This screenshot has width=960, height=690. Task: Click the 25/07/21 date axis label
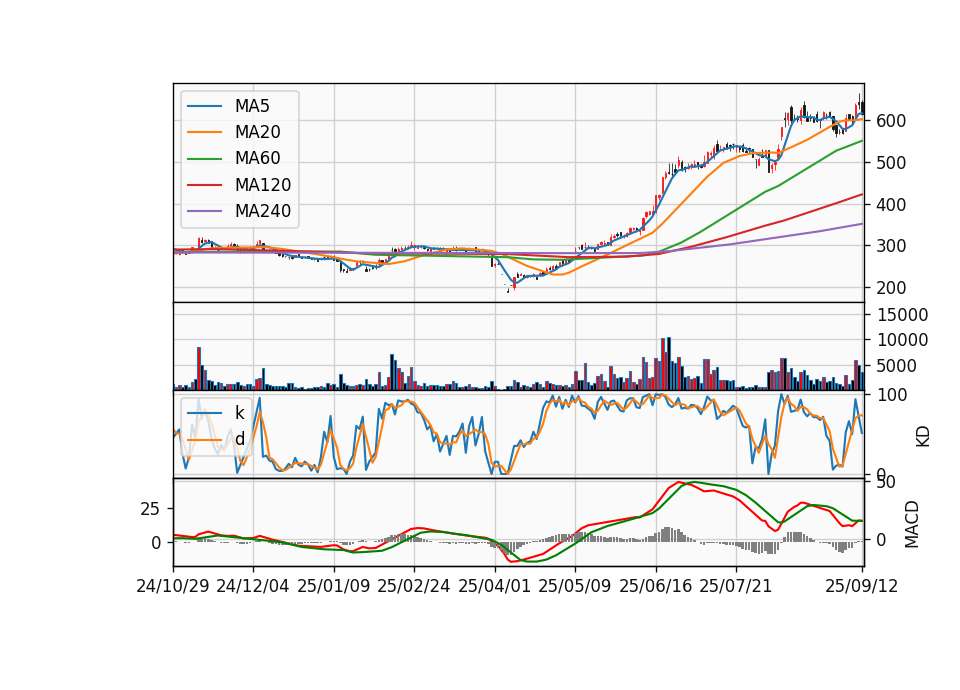[x=736, y=586]
